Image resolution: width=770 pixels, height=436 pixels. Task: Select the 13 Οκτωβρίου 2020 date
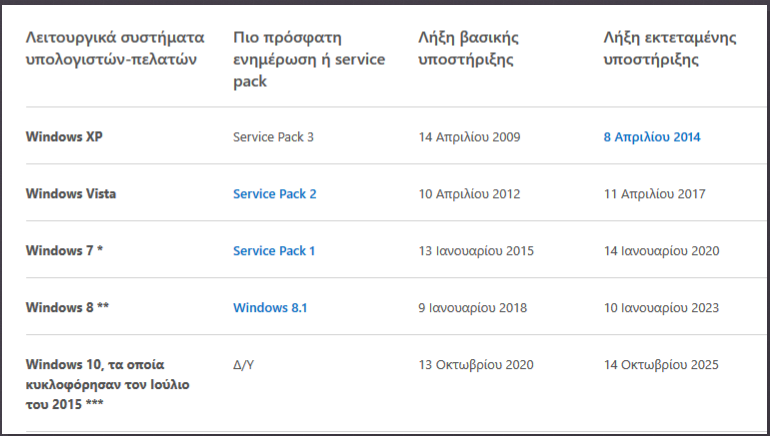click(477, 365)
